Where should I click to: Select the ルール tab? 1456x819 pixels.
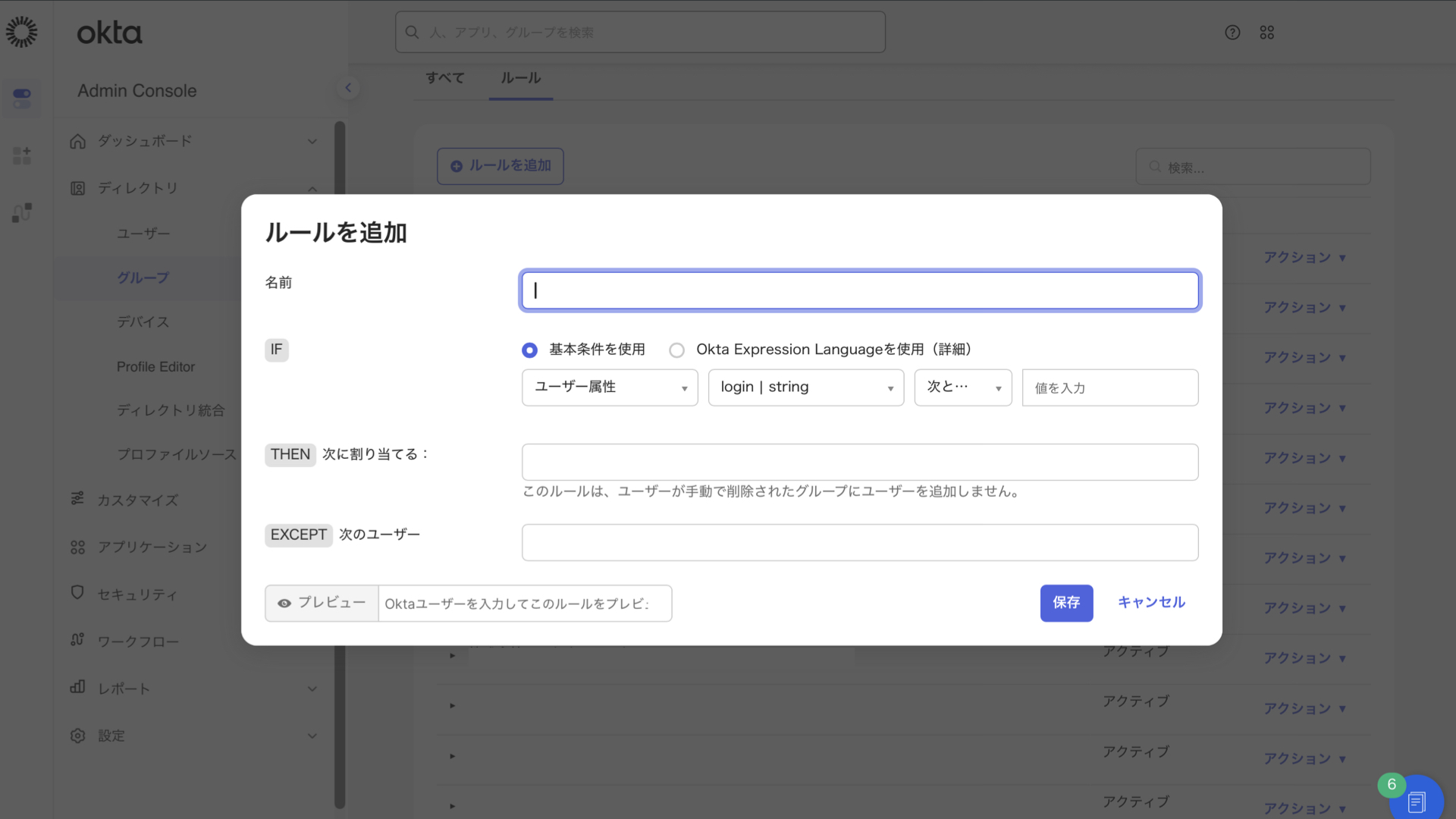520,78
